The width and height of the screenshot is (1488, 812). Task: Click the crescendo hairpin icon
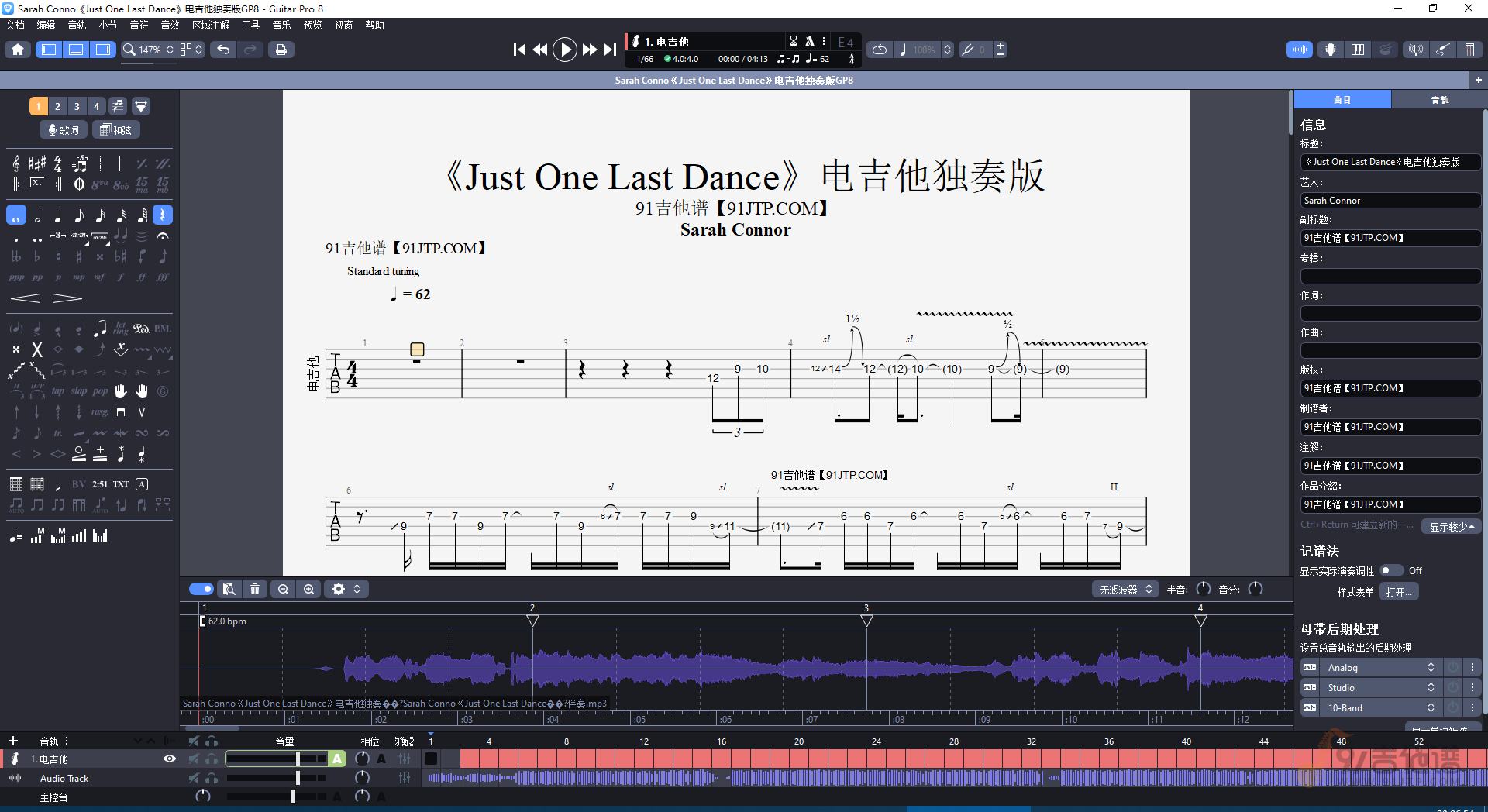tap(26, 298)
